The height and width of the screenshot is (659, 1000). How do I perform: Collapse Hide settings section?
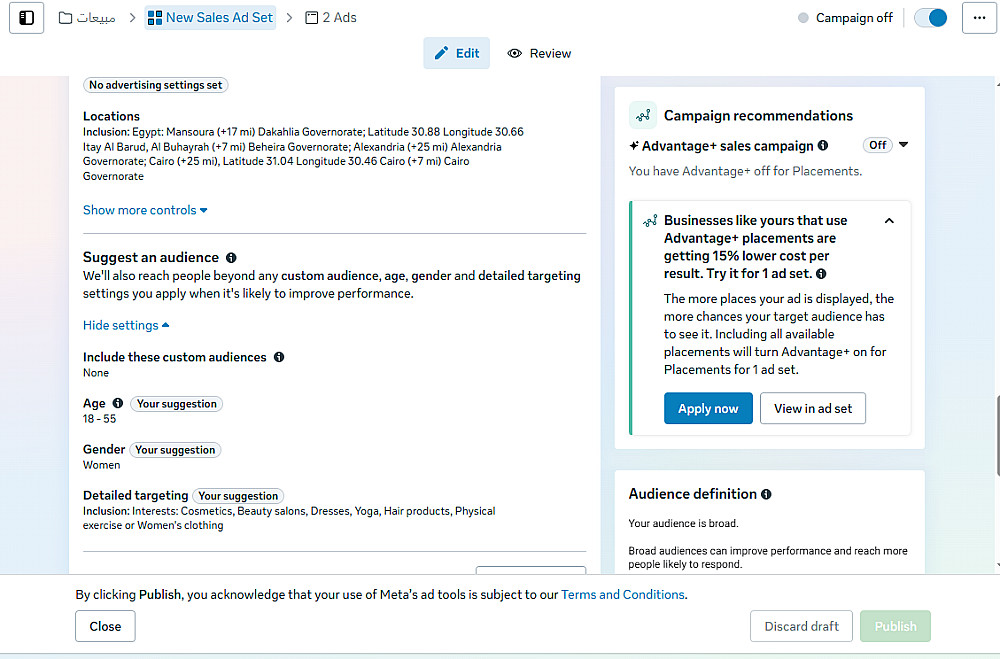[126, 325]
